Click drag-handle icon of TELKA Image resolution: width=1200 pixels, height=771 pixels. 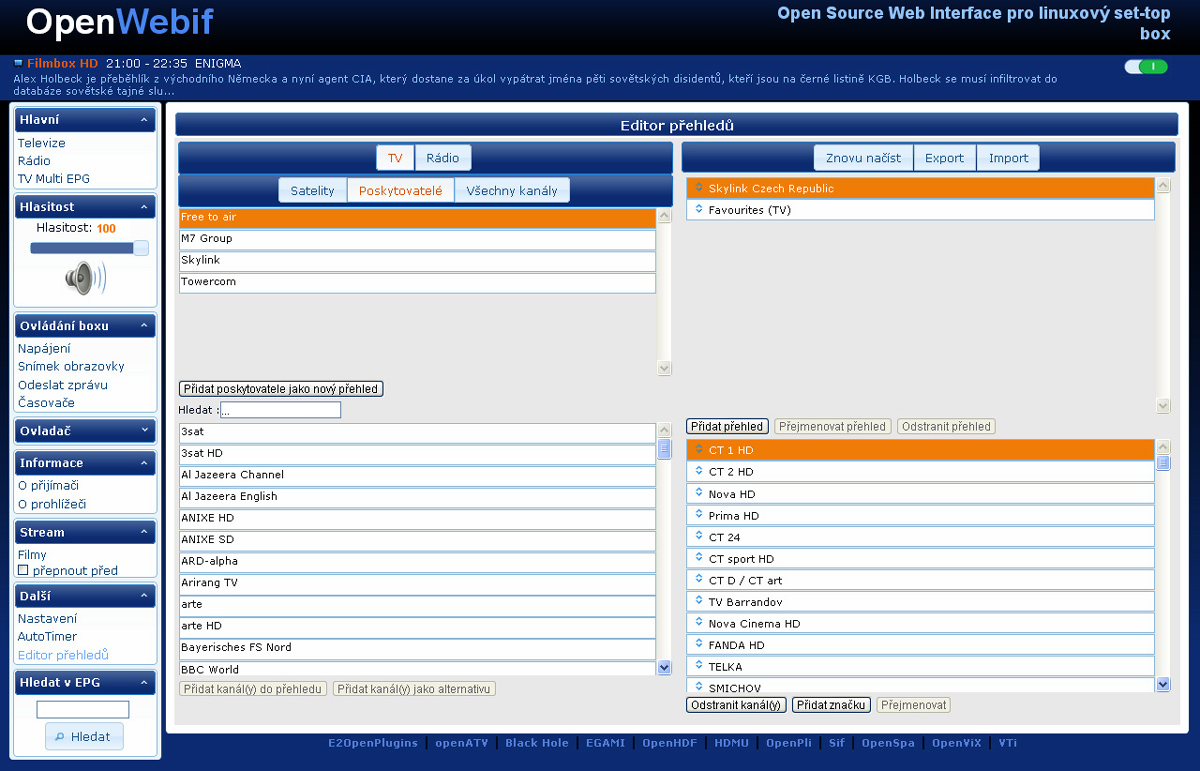tap(699, 666)
